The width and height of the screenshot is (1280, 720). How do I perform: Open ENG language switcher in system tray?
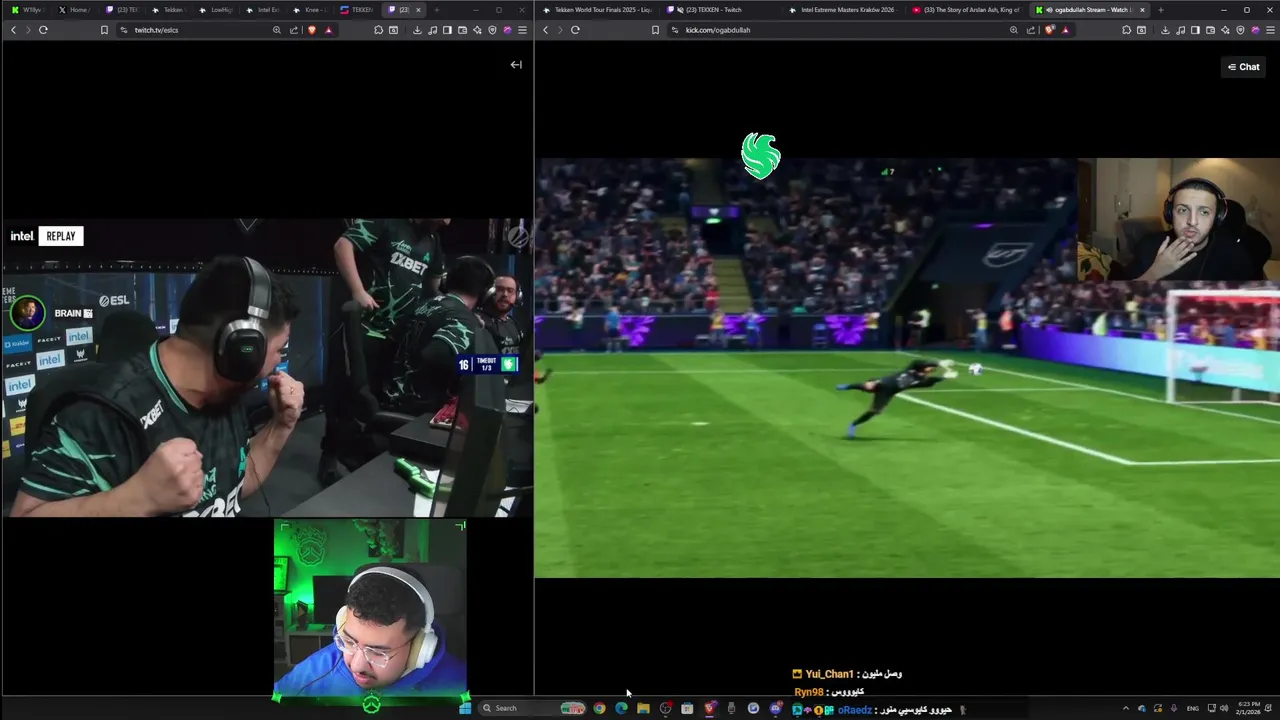1193,708
